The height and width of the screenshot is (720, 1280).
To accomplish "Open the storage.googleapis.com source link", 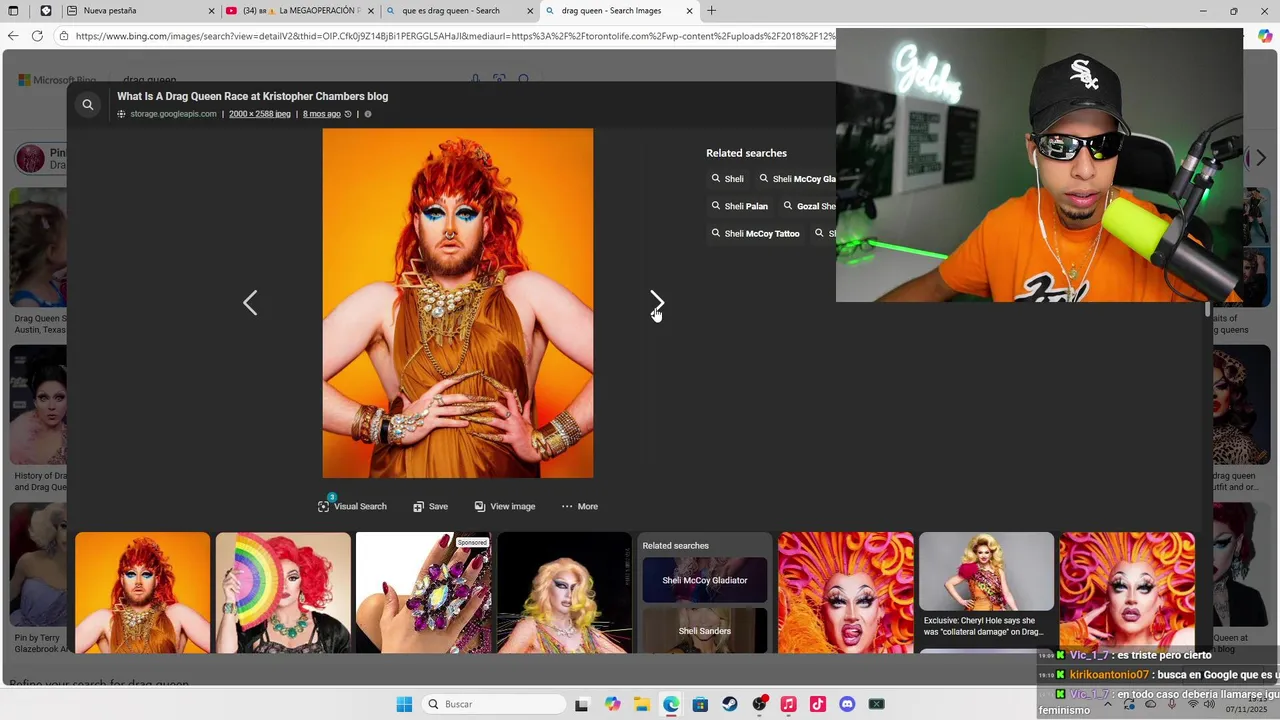I will (173, 114).
